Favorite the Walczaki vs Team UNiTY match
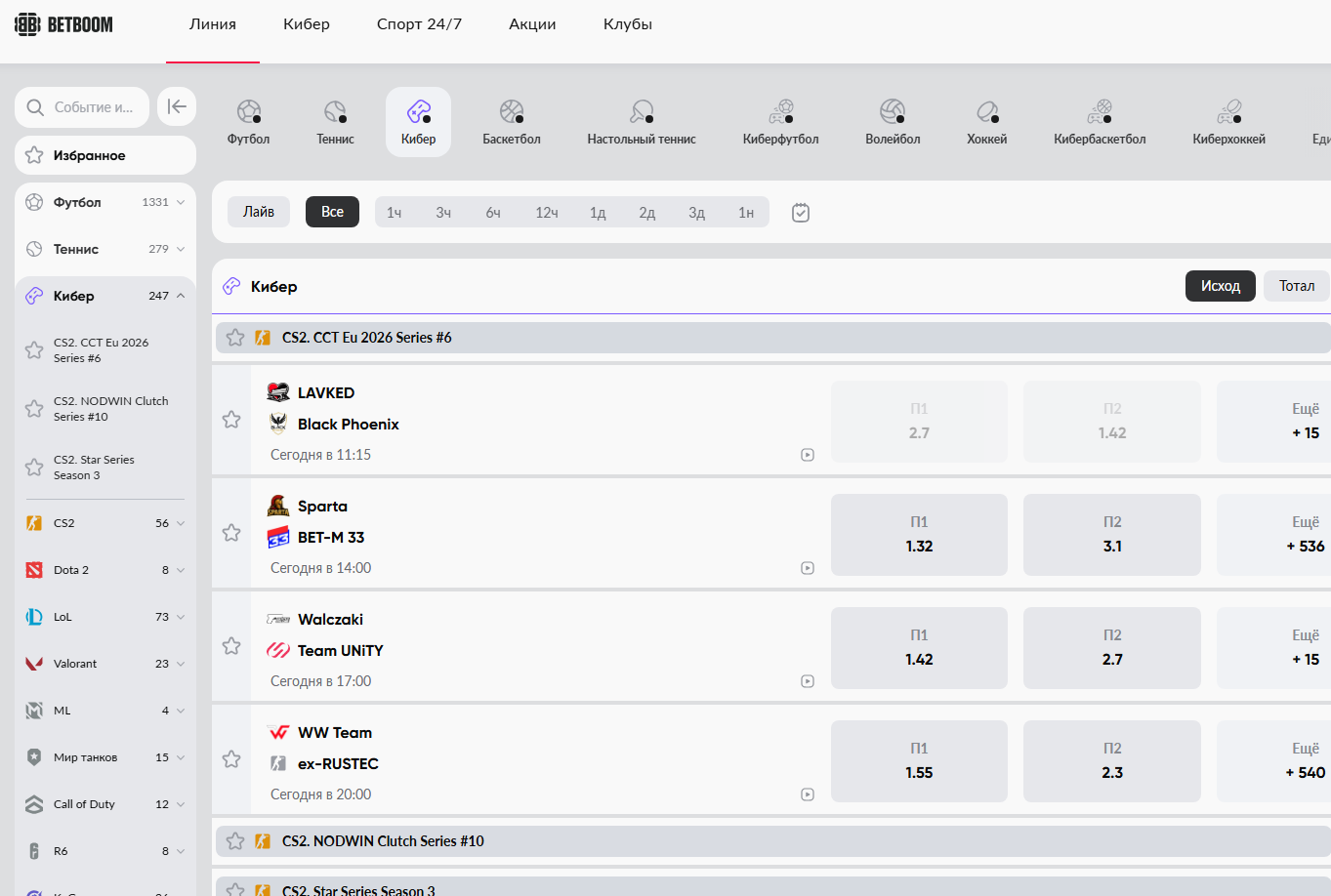Viewport: 1331px width, 896px height. [x=231, y=646]
